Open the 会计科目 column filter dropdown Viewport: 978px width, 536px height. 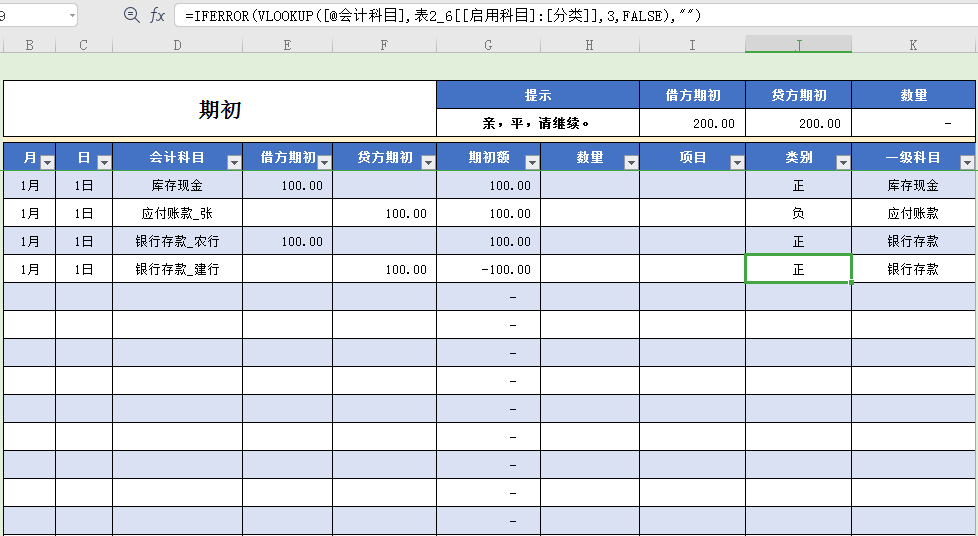[x=234, y=163]
